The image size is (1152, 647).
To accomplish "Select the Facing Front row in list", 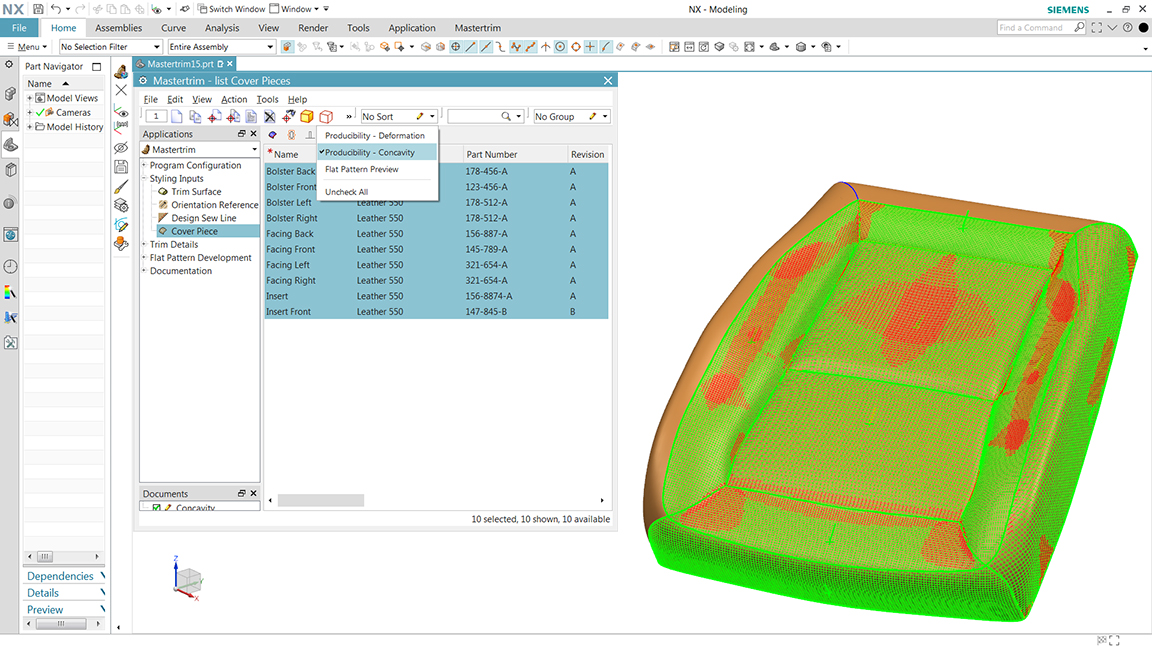I will pyautogui.click(x=290, y=250).
